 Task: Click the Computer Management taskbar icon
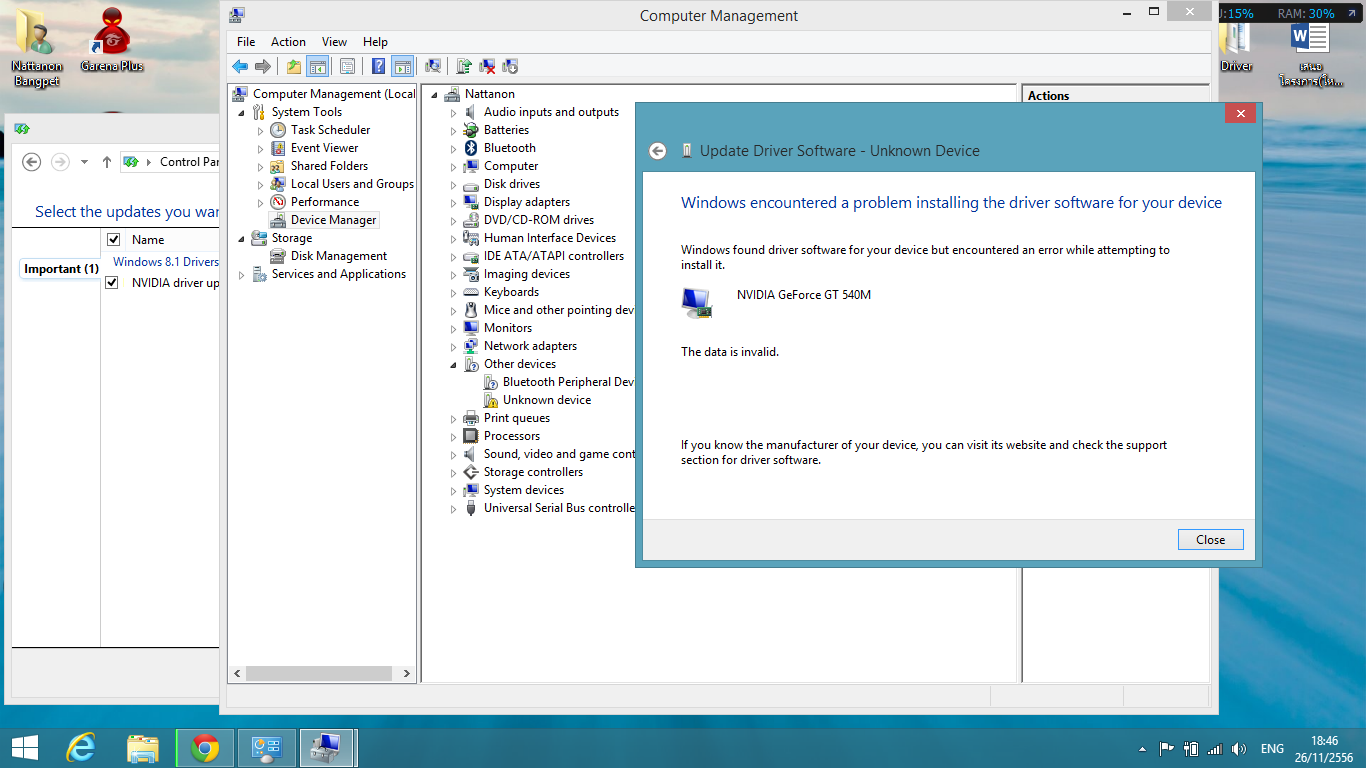[328, 748]
